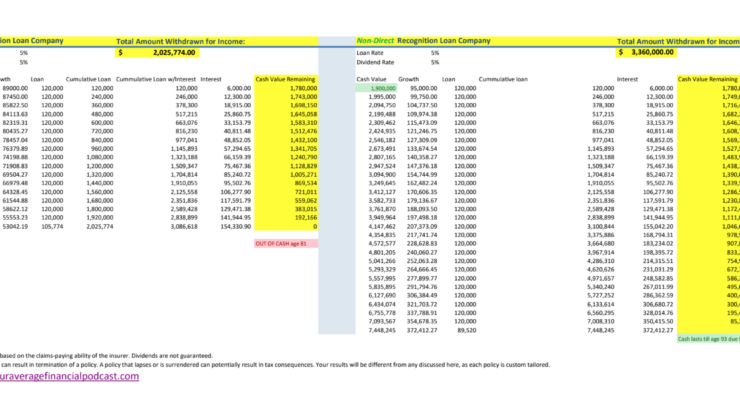The height and width of the screenshot is (400, 740).
Task: Click the 'Cummulative Loan w/Interest' column header
Action: tap(156, 79)
